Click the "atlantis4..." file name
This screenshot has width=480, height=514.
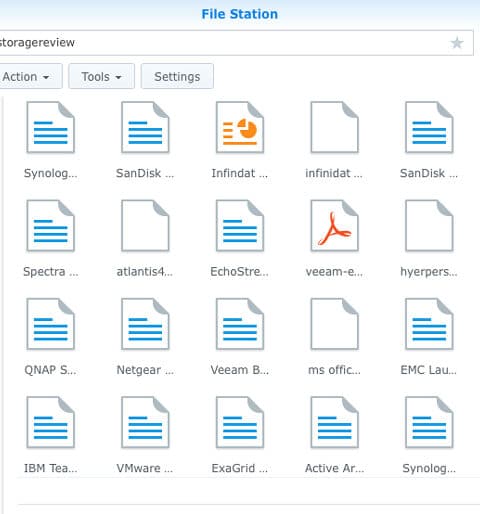[x=145, y=272]
